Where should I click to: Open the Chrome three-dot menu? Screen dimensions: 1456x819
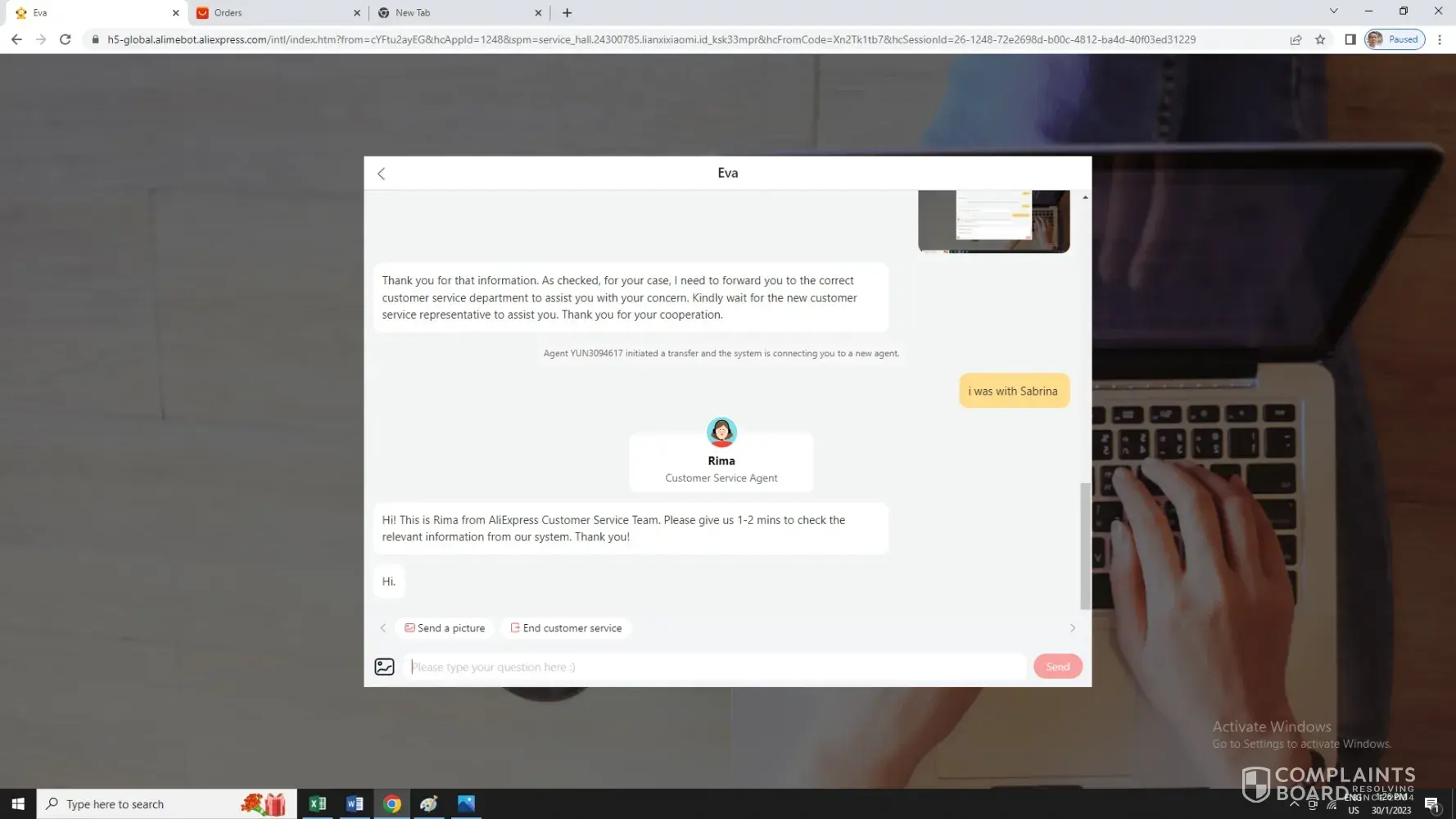tap(1440, 39)
